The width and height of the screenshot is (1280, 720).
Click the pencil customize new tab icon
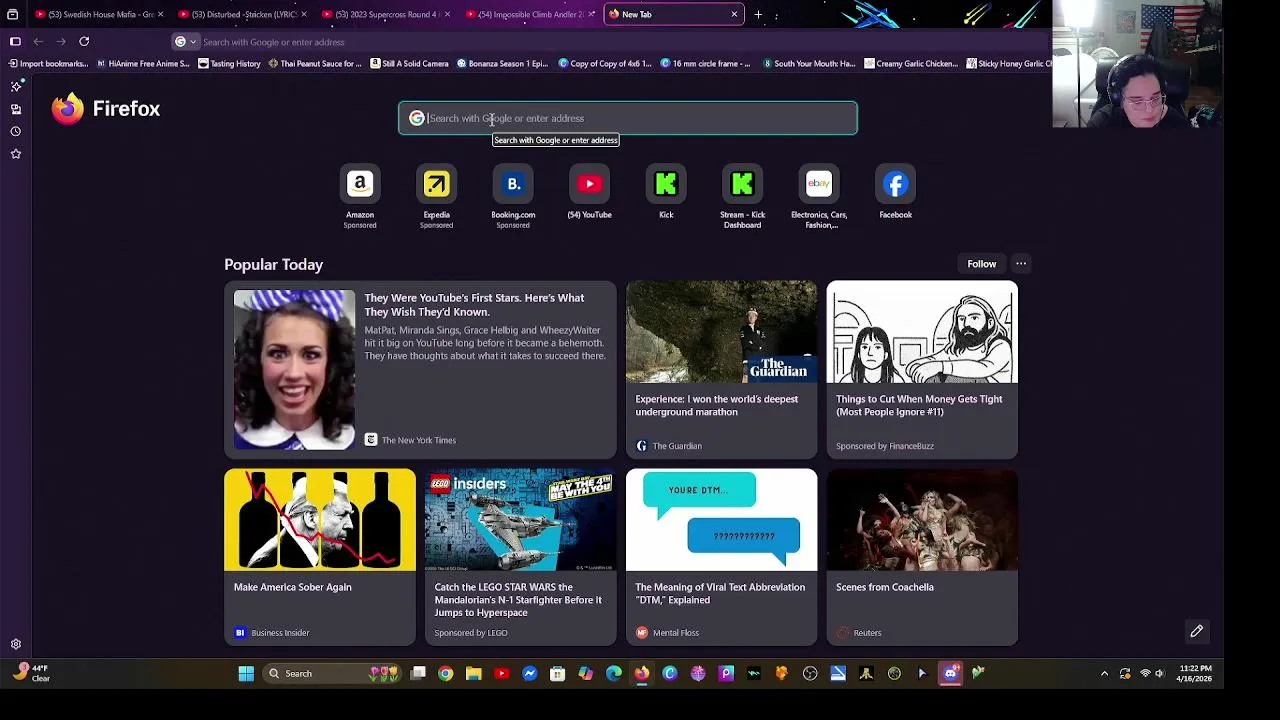click(1196, 632)
